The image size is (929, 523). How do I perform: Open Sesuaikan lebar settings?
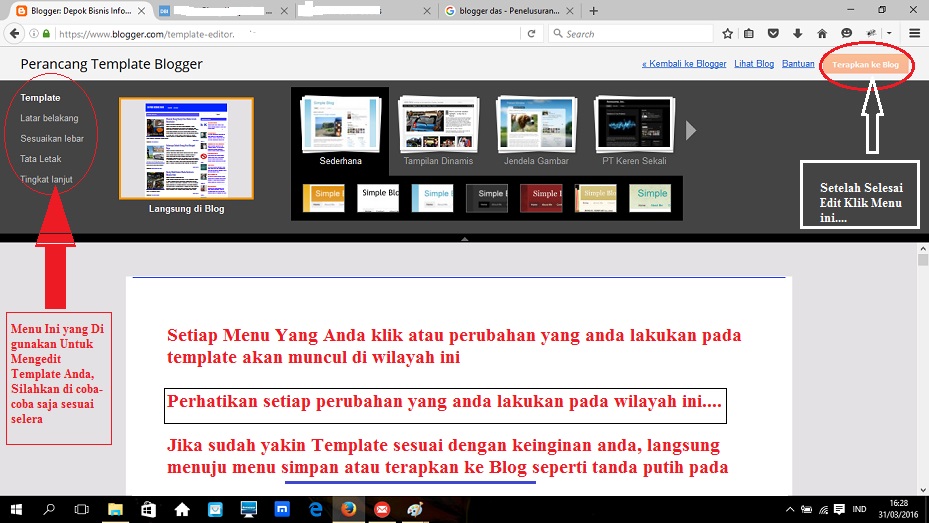[52, 139]
